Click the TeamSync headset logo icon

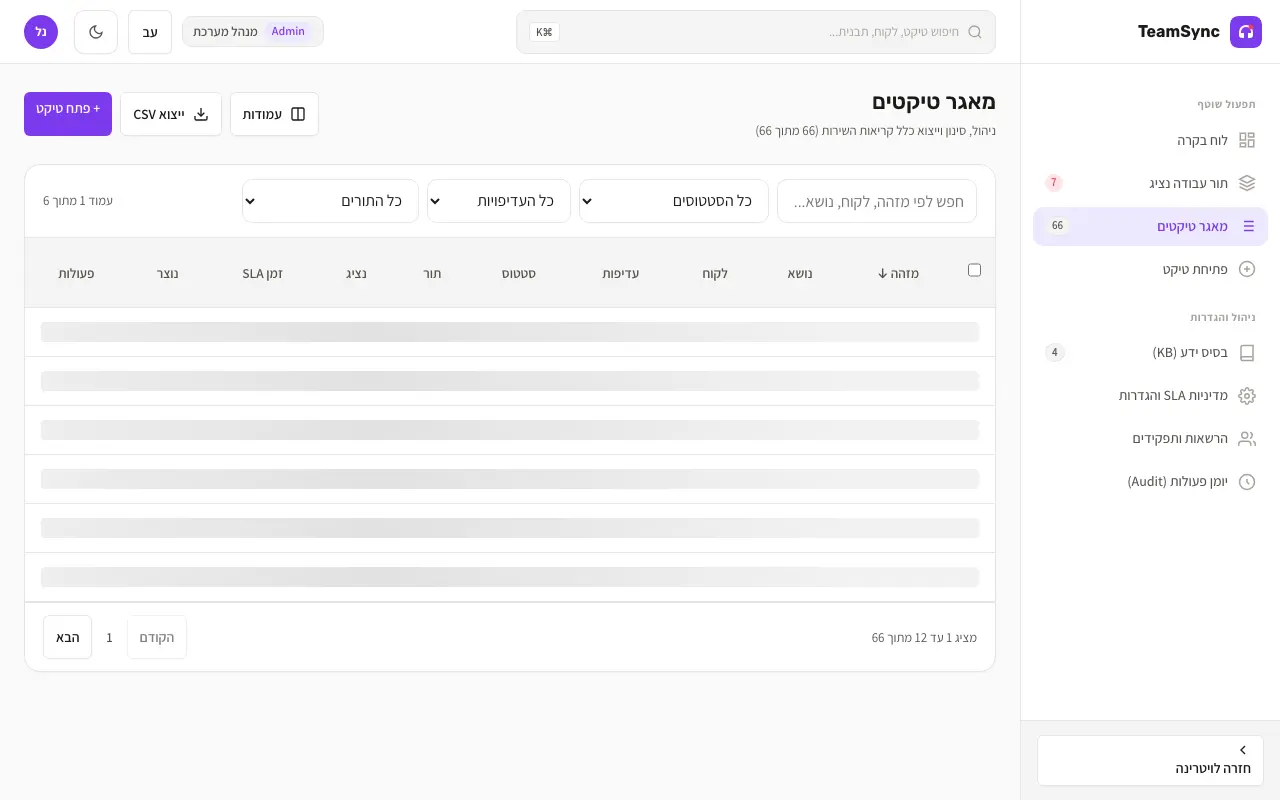1246,32
